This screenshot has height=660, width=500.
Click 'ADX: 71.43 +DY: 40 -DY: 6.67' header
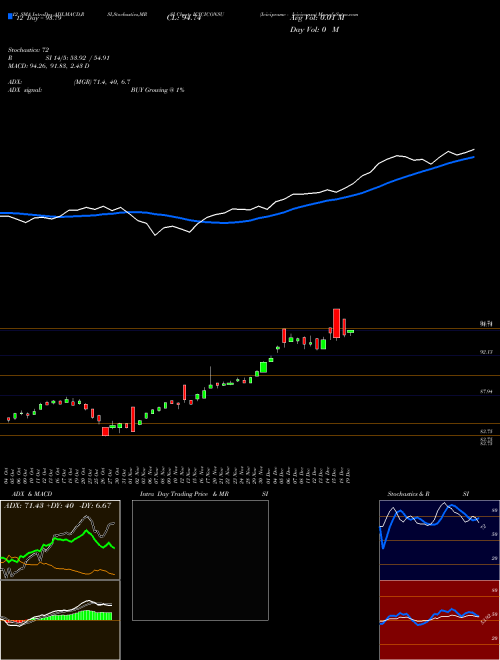pos(57,505)
